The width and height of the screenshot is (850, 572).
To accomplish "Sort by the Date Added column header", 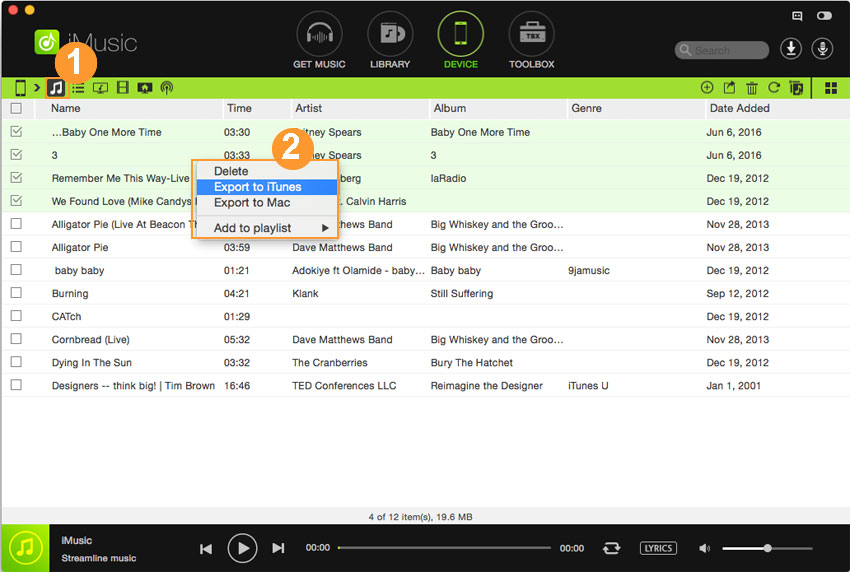I will coord(777,108).
